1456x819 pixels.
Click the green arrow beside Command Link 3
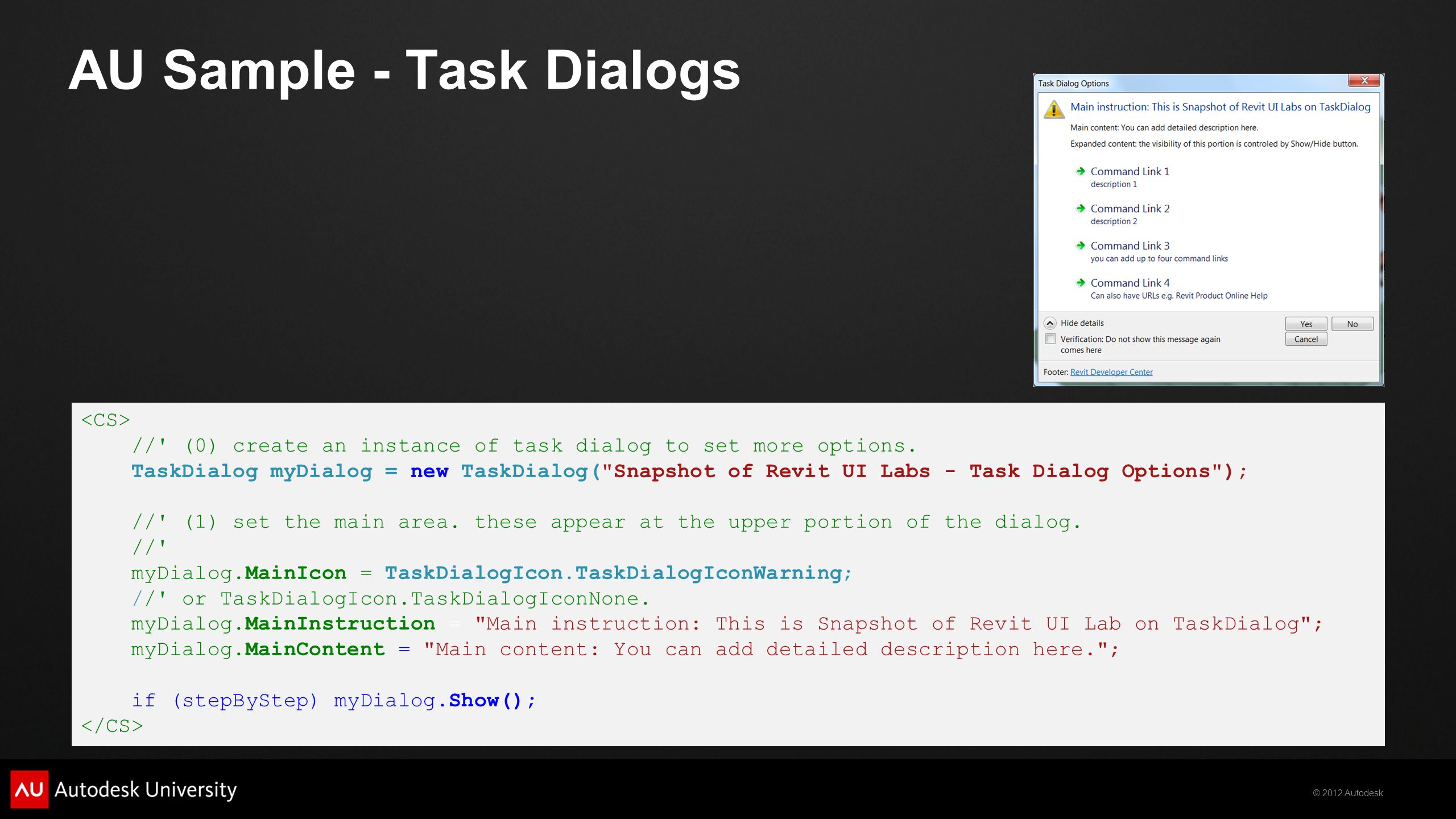click(x=1081, y=246)
